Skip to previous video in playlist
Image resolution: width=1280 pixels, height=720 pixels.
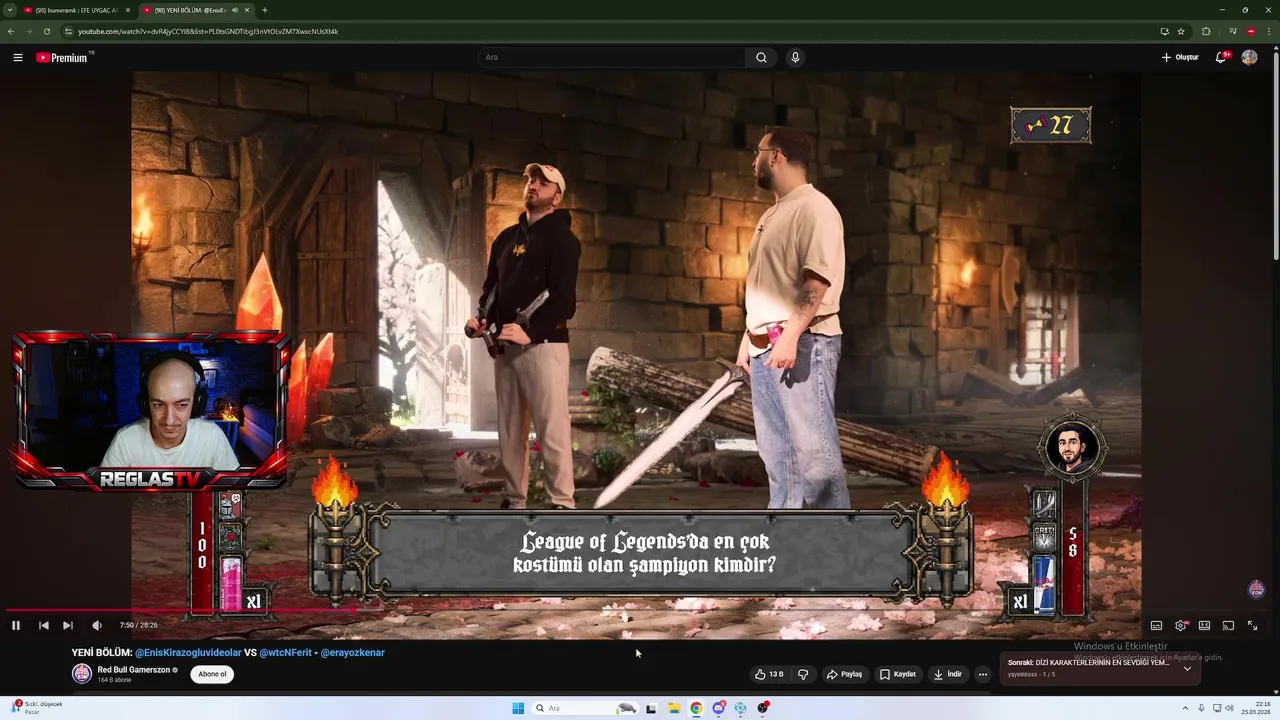(43, 625)
